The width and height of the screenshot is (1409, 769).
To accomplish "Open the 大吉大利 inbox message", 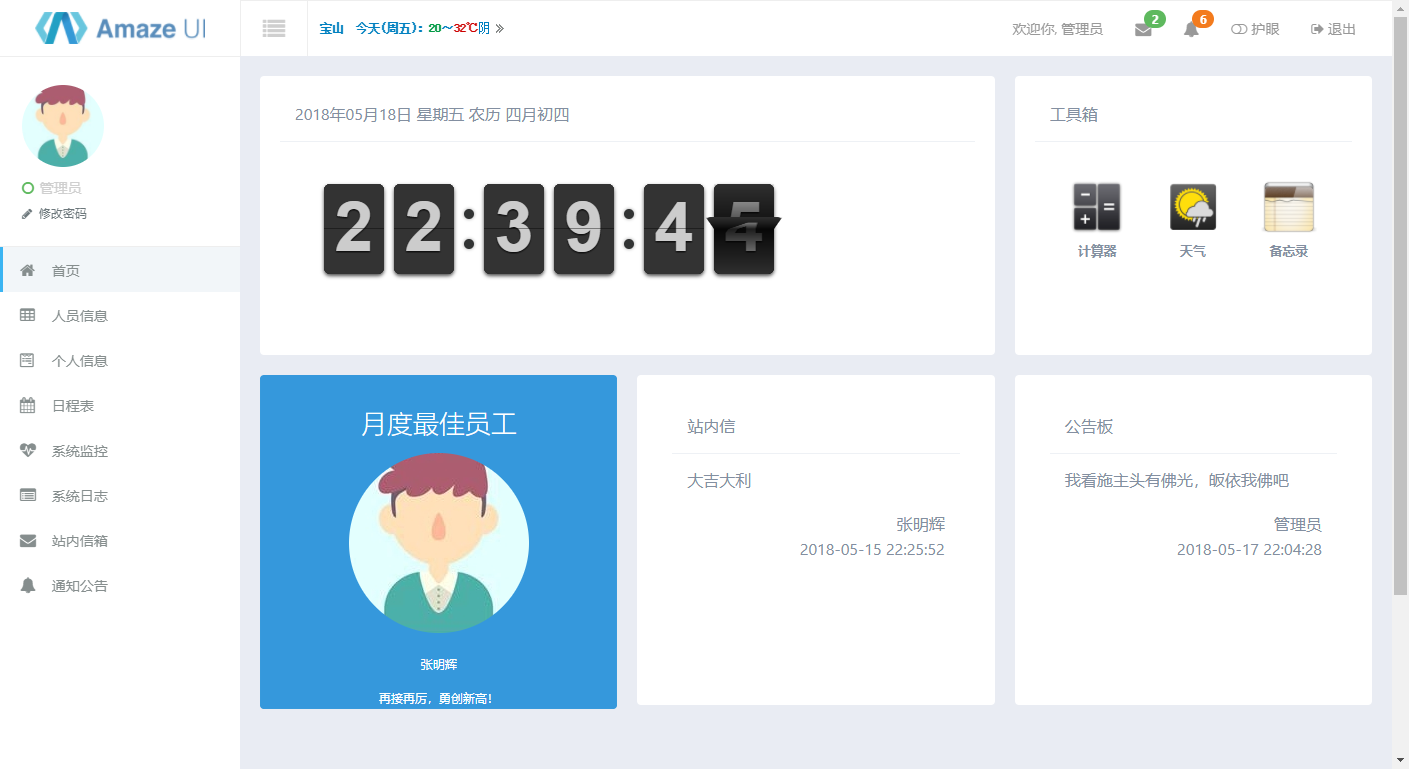I will pyautogui.click(x=719, y=481).
